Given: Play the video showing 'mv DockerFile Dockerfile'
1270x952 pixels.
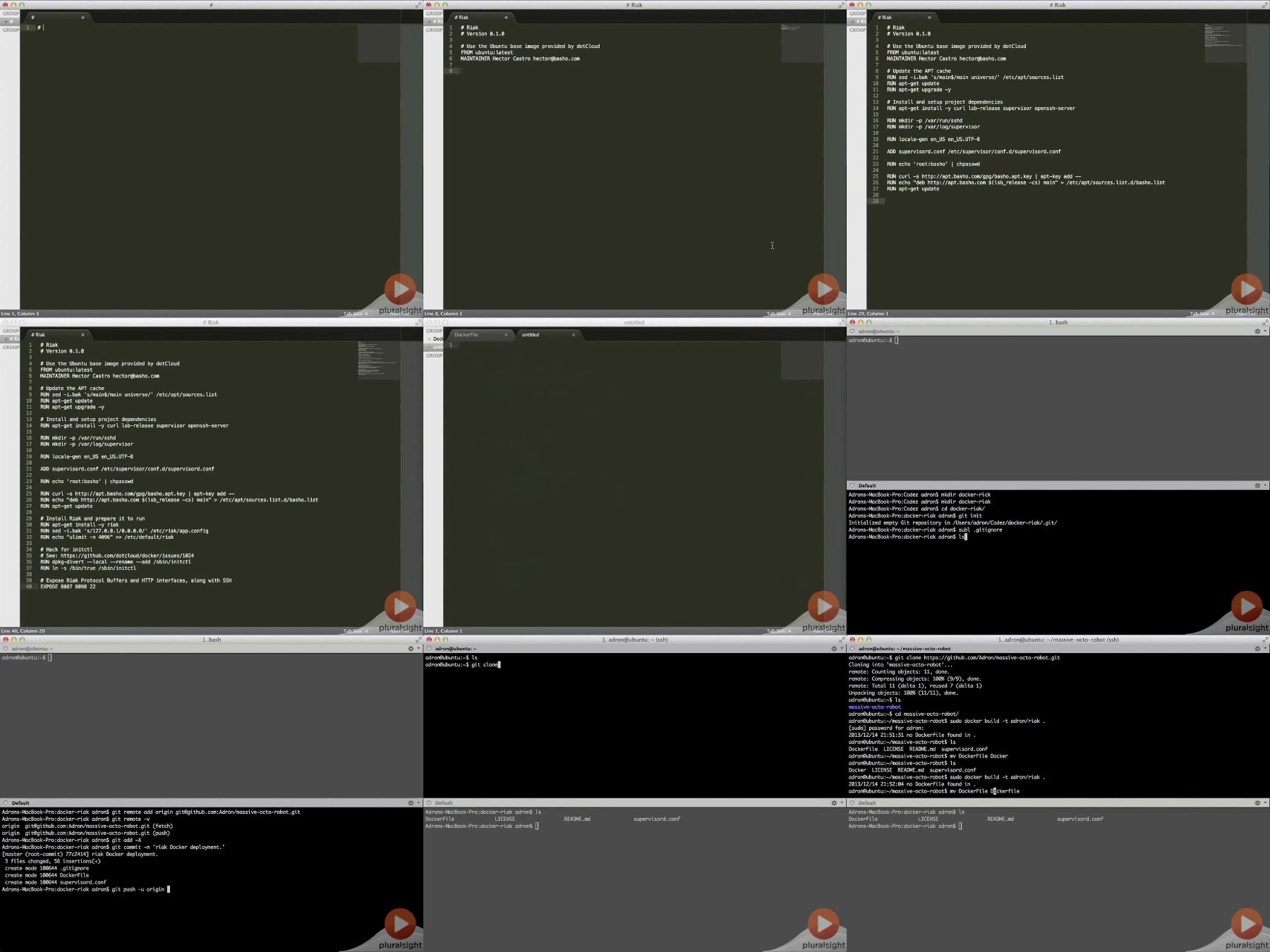Looking at the screenshot, I should [x=1247, y=924].
